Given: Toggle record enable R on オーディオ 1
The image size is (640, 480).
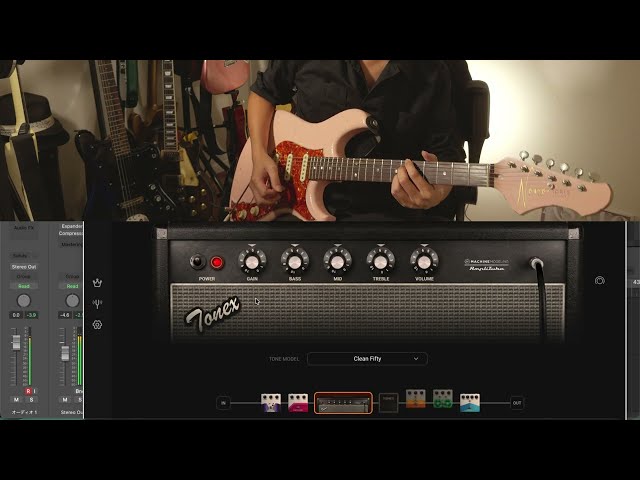Looking at the screenshot, I should point(28,391).
